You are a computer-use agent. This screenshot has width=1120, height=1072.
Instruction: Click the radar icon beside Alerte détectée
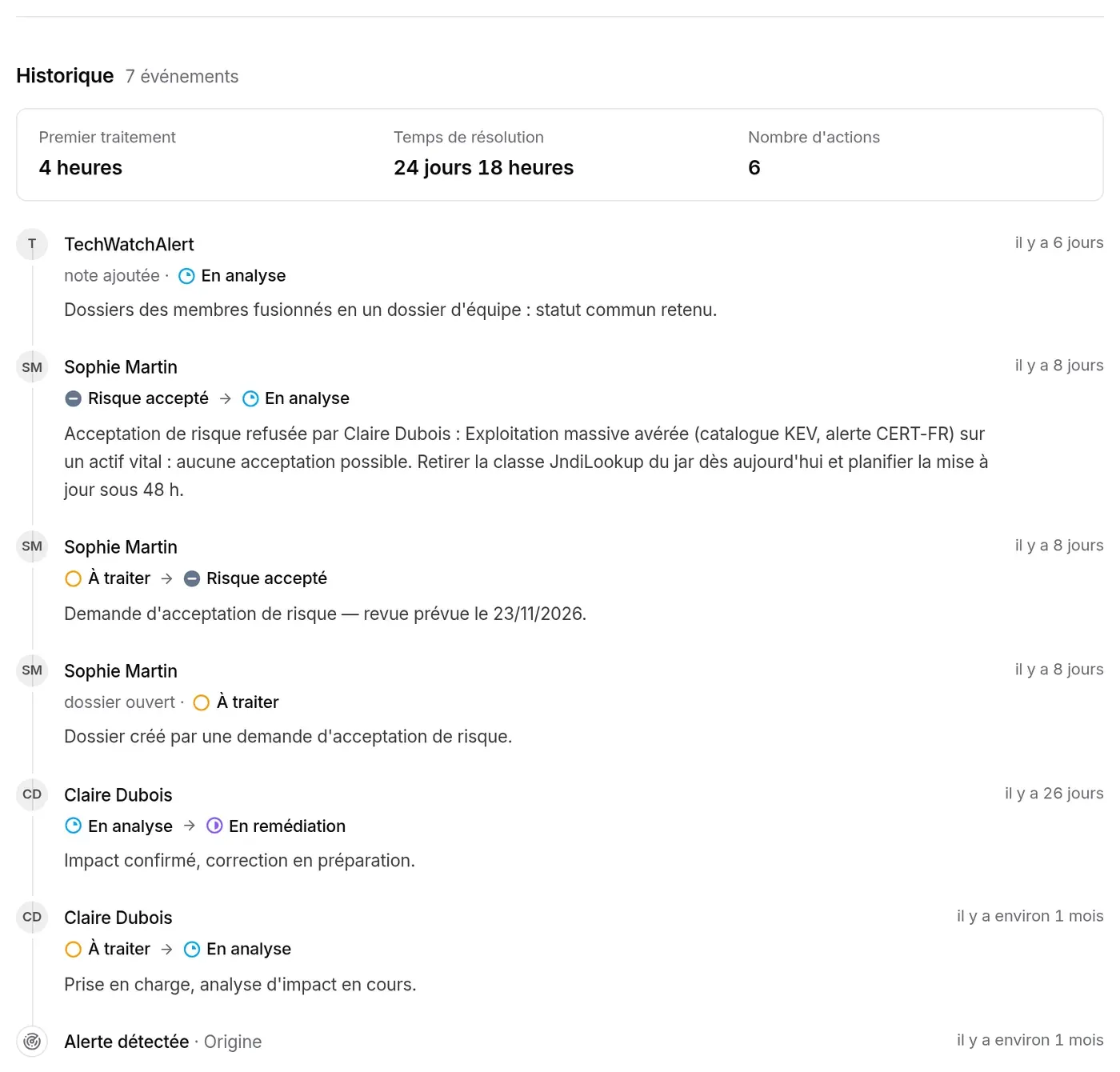[x=32, y=1042]
